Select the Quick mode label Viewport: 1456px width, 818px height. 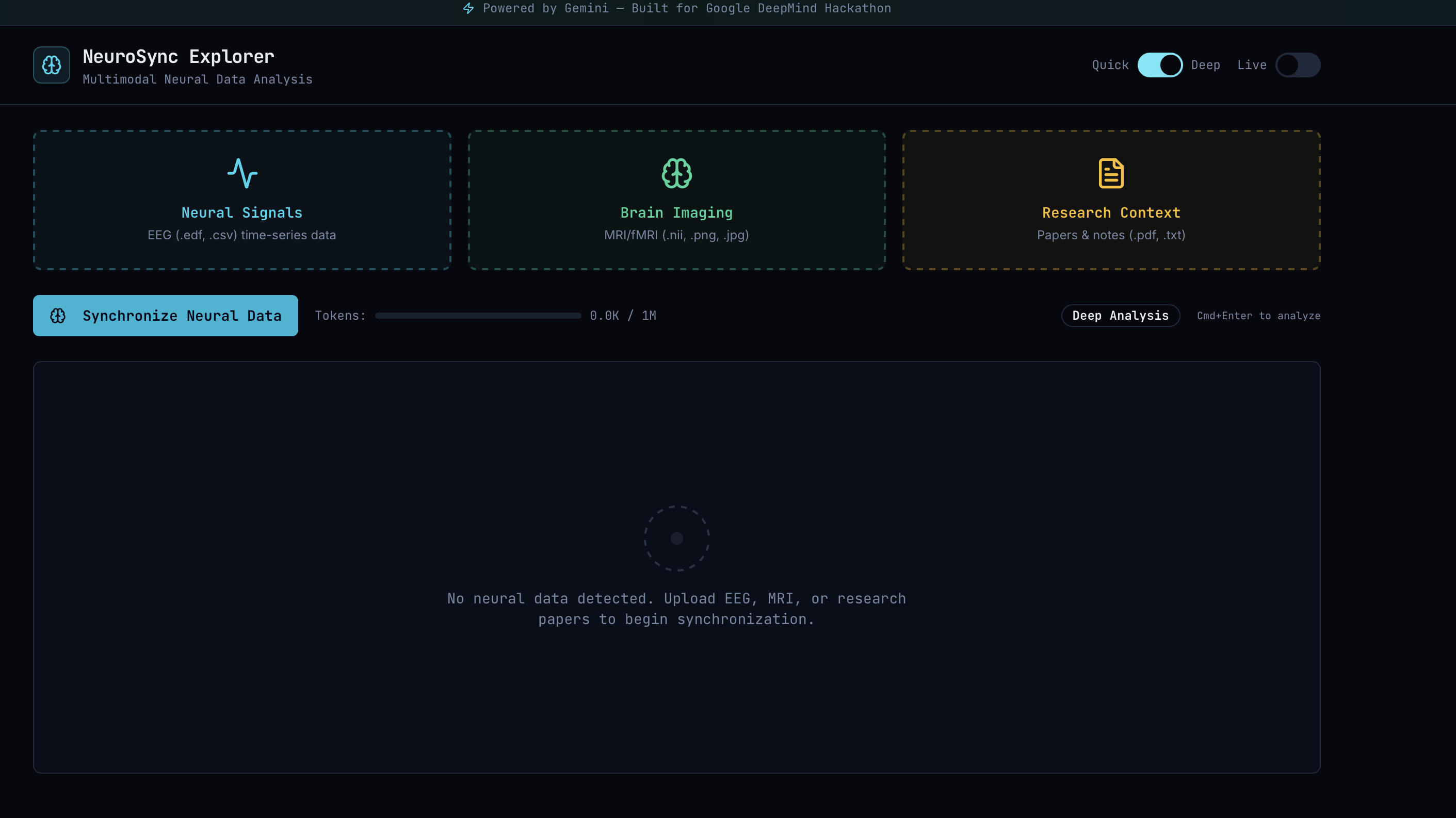[1110, 65]
